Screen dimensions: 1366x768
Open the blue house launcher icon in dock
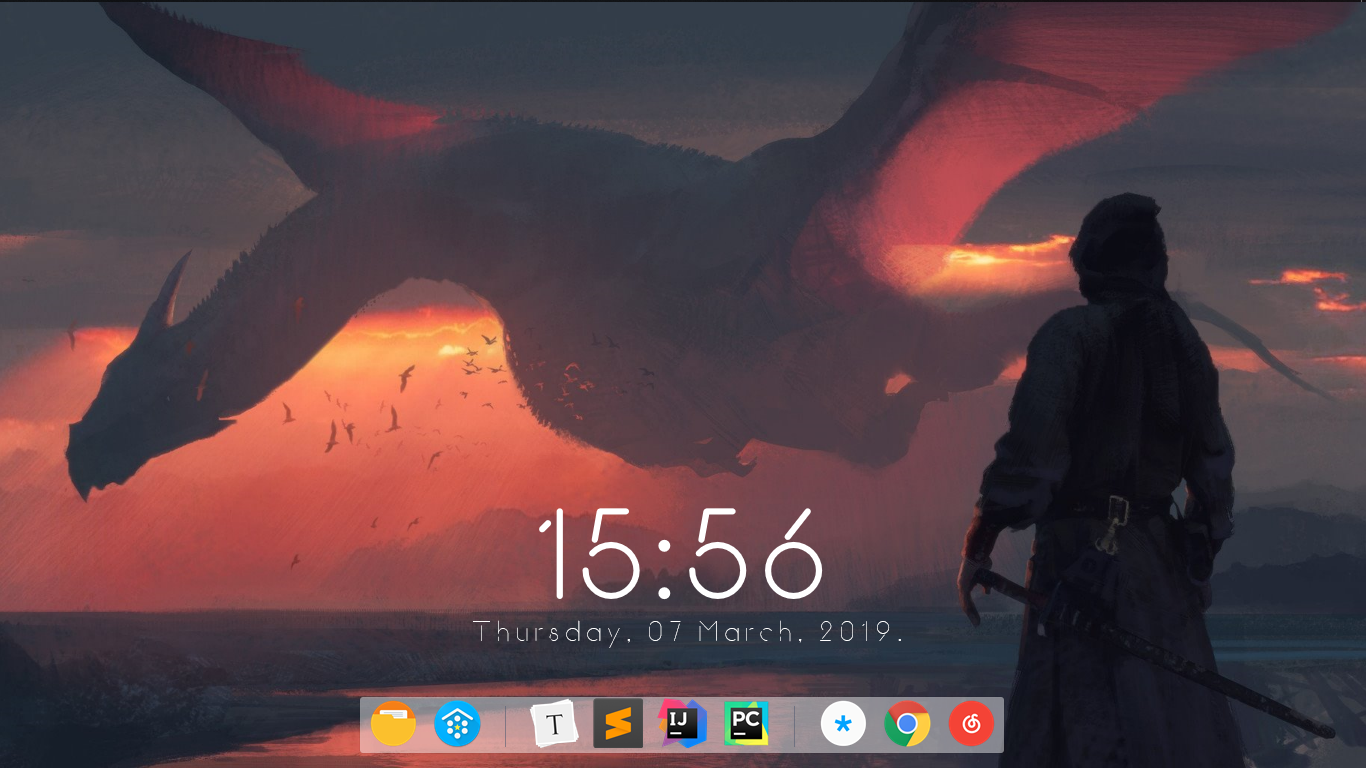(x=458, y=724)
